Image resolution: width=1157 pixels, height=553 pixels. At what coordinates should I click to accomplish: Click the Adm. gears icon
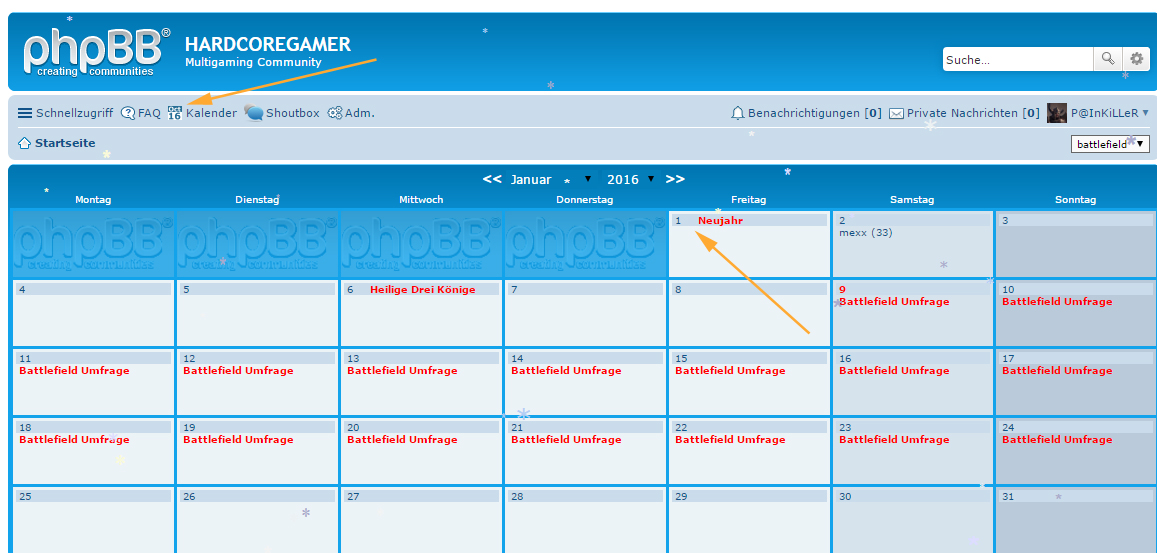(335, 113)
